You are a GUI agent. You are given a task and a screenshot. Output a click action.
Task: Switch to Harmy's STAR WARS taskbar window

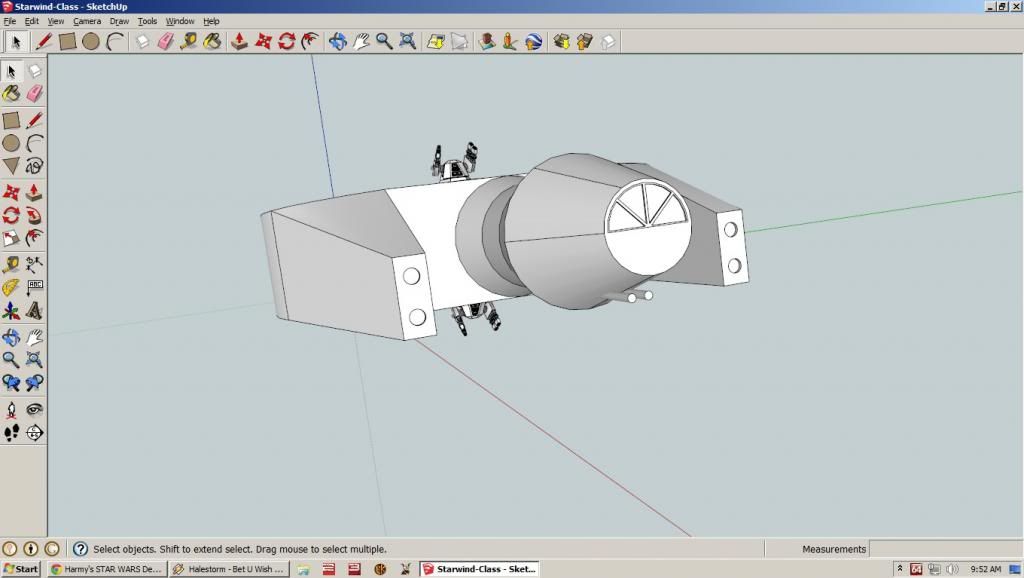(x=106, y=569)
